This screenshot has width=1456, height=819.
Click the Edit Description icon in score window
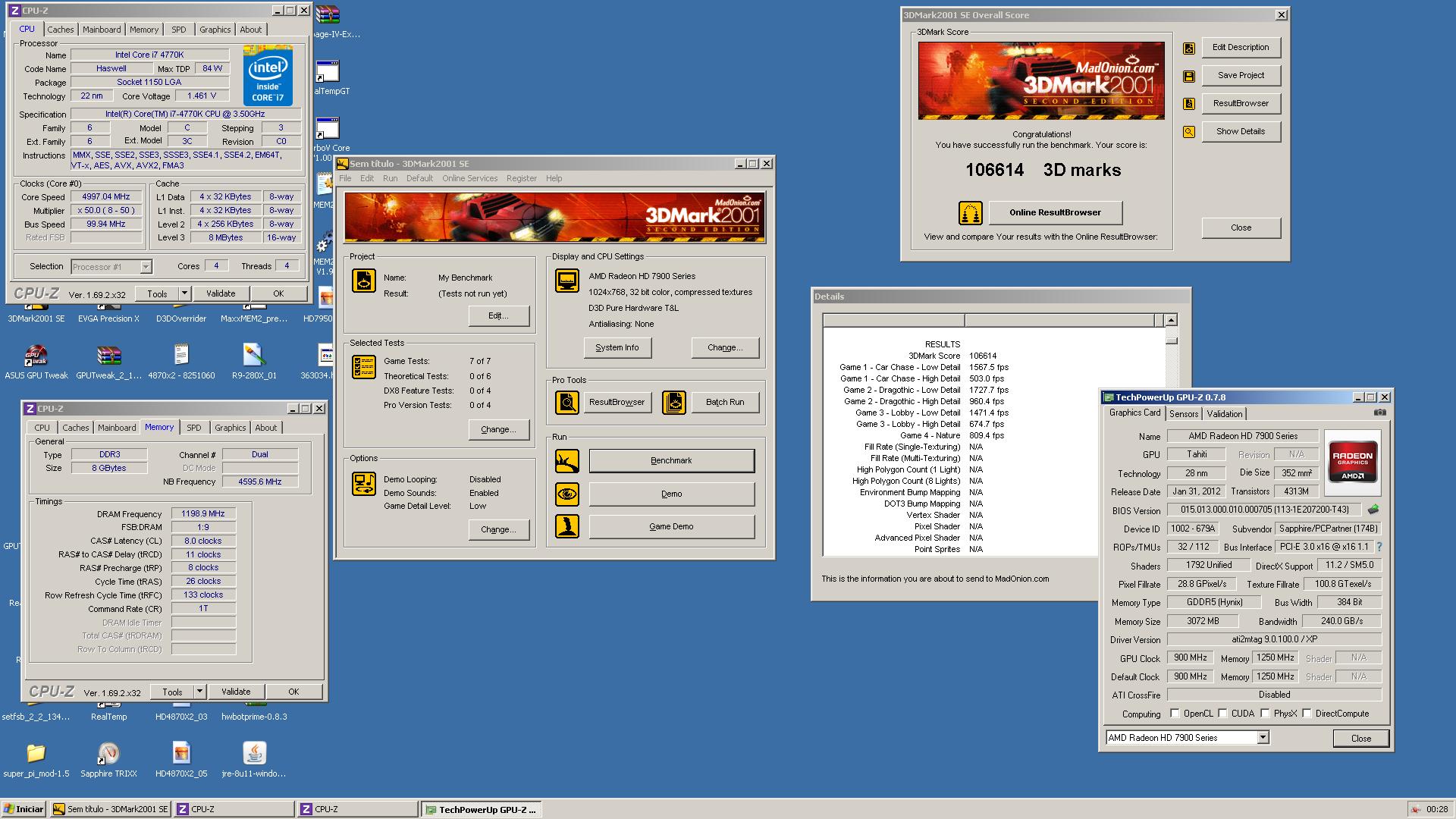1188,48
